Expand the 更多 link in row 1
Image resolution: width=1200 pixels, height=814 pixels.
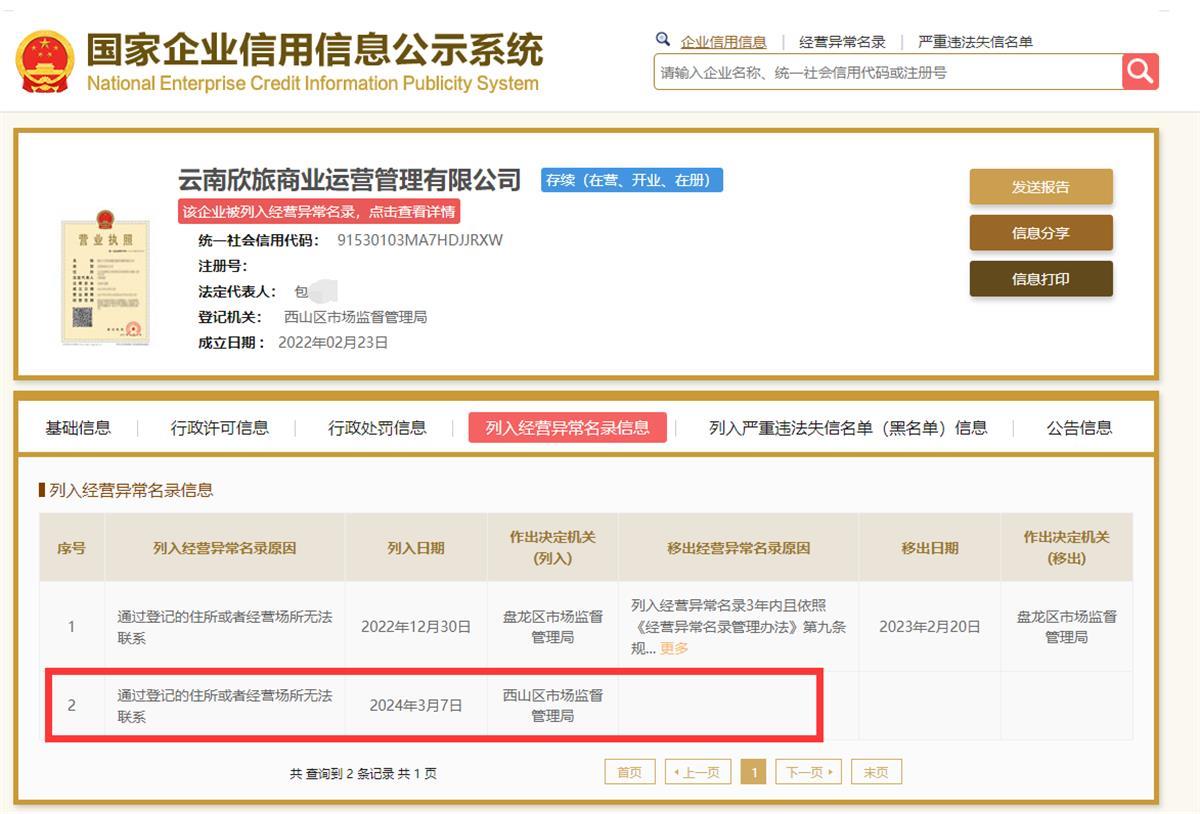coord(674,648)
